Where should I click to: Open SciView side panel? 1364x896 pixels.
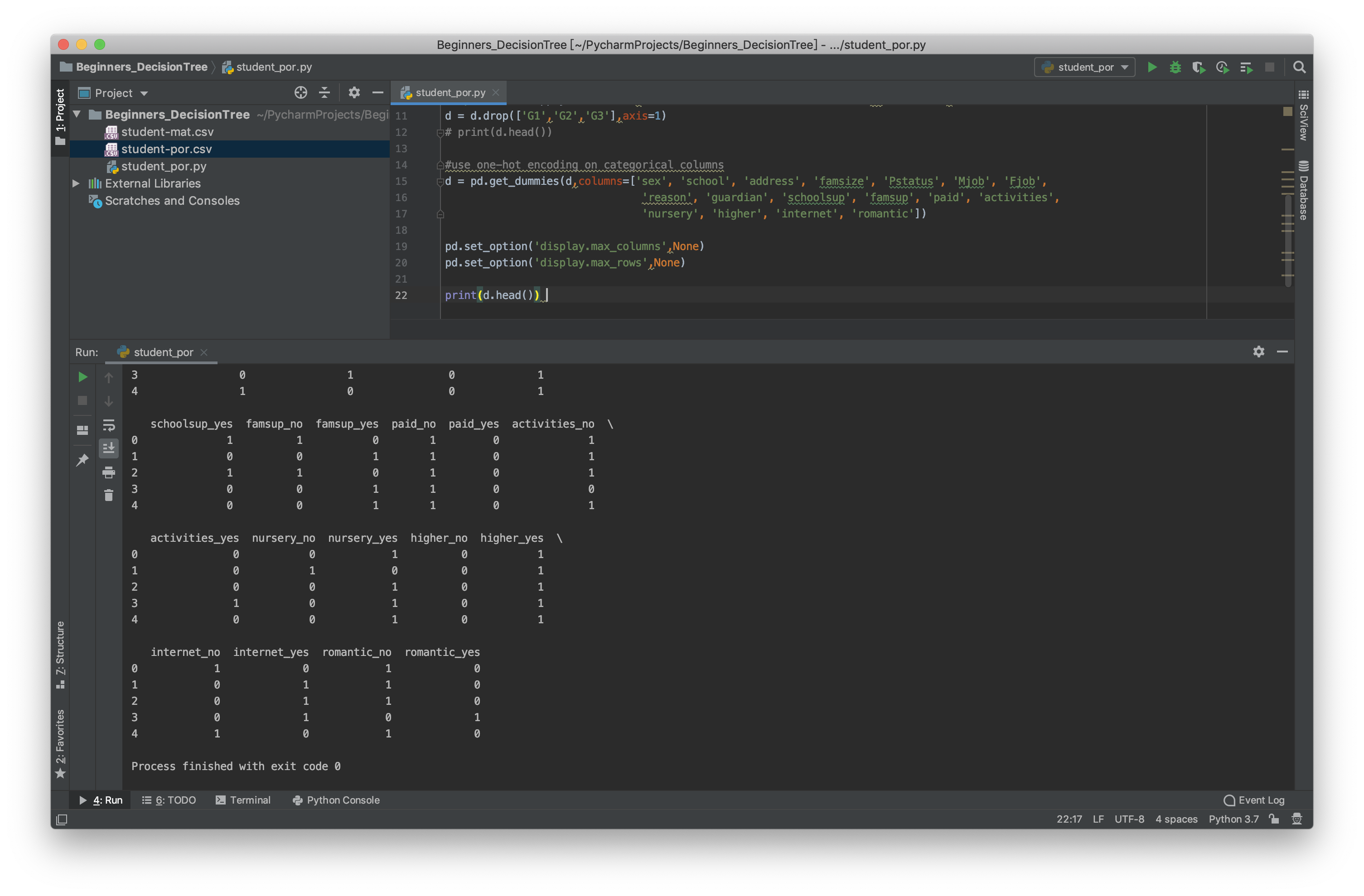1303,115
